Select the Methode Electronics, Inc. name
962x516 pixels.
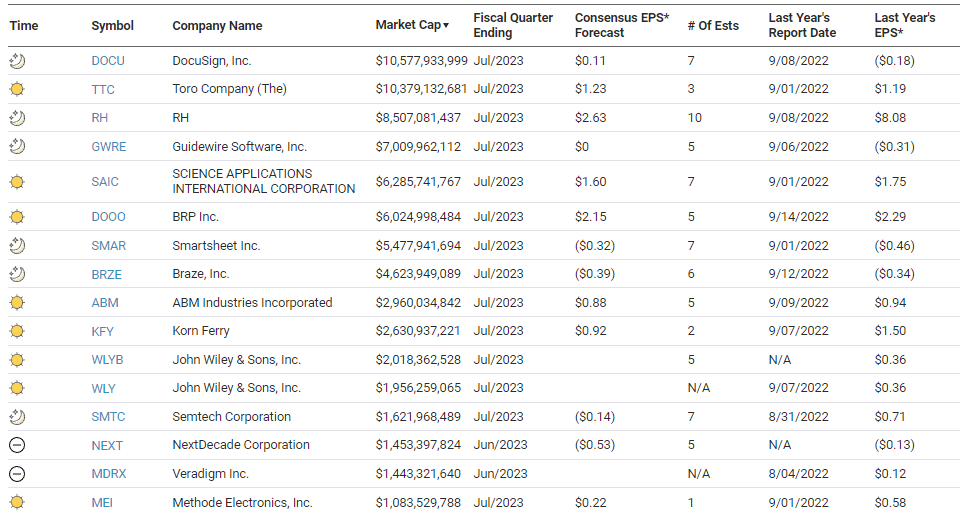tap(242, 503)
